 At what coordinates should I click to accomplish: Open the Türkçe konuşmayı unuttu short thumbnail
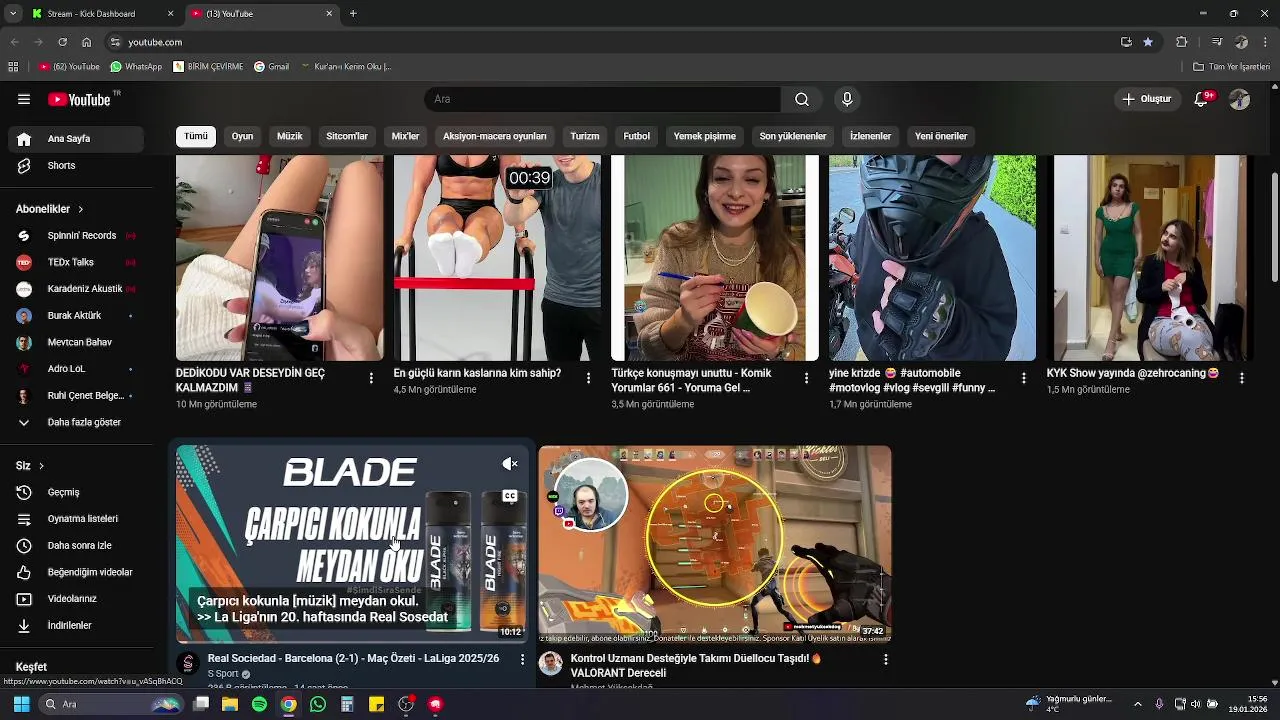coord(715,258)
